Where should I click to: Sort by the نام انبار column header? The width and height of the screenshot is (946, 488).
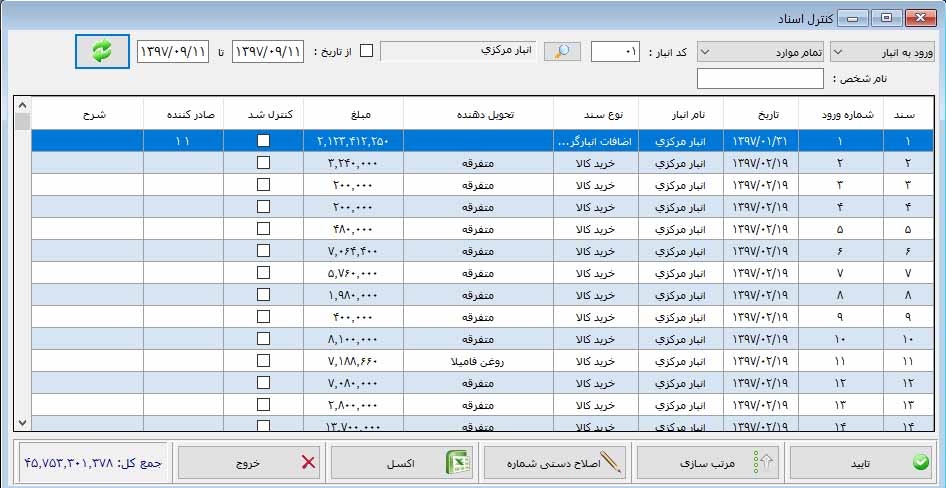[680, 113]
